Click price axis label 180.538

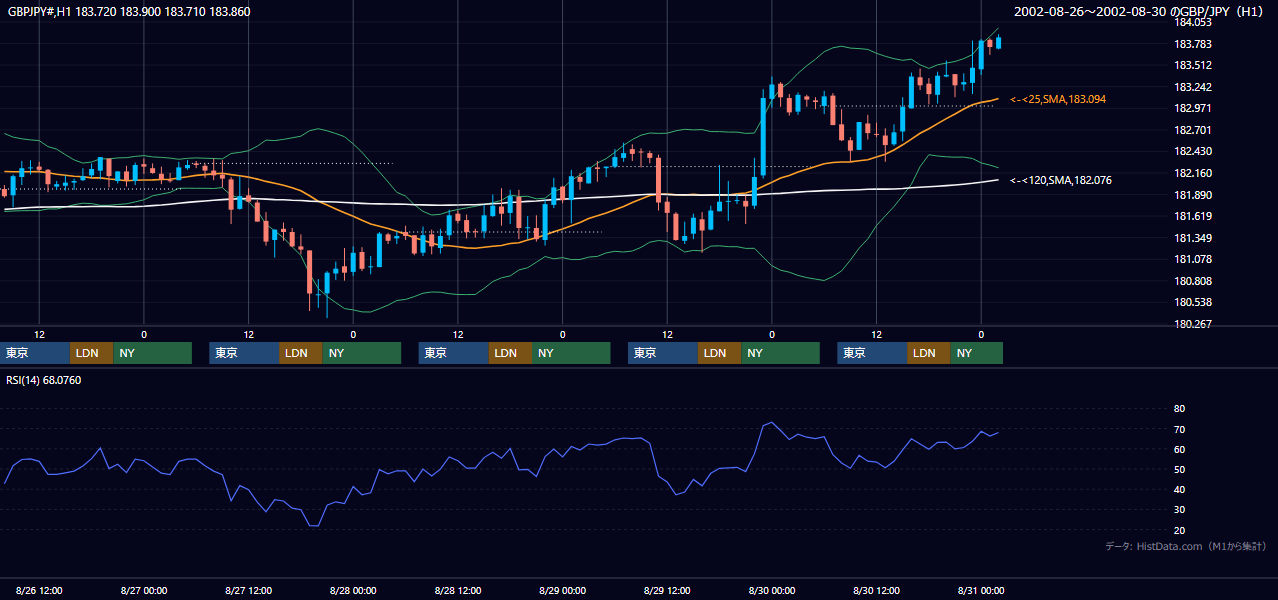coord(1193,302)
